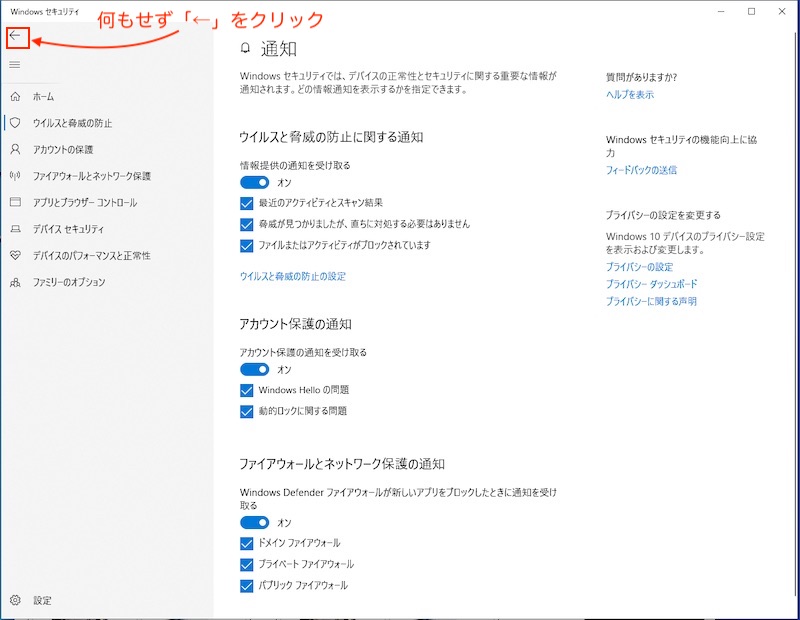Turn off 情報提供の通知を受け取る toggle

(255, 182)
